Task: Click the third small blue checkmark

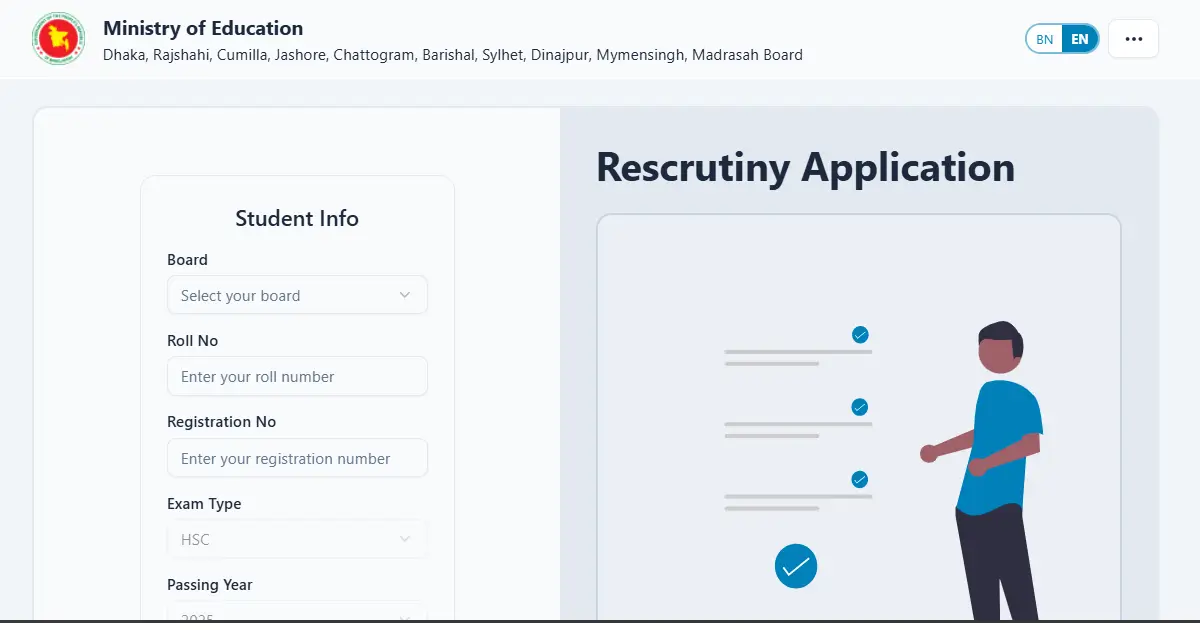Action: coord(859,479)
